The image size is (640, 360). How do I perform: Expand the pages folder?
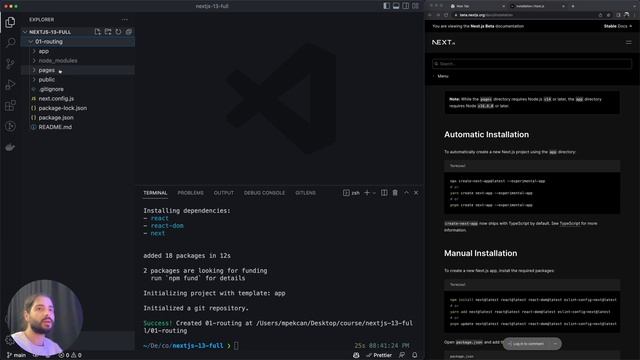tap(78, 70)
